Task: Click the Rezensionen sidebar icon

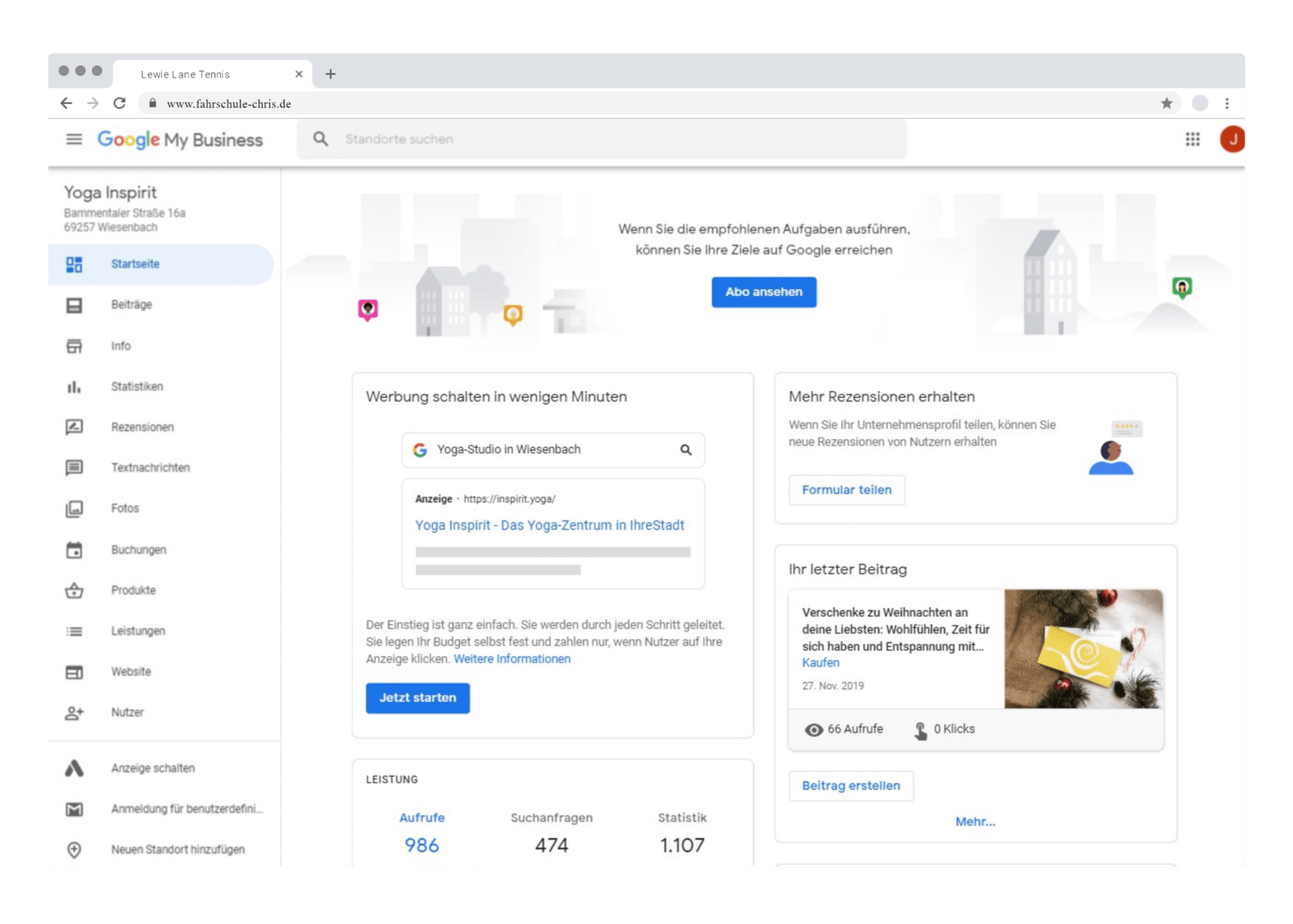Action: pyautogui.click(x=74, y=427)
